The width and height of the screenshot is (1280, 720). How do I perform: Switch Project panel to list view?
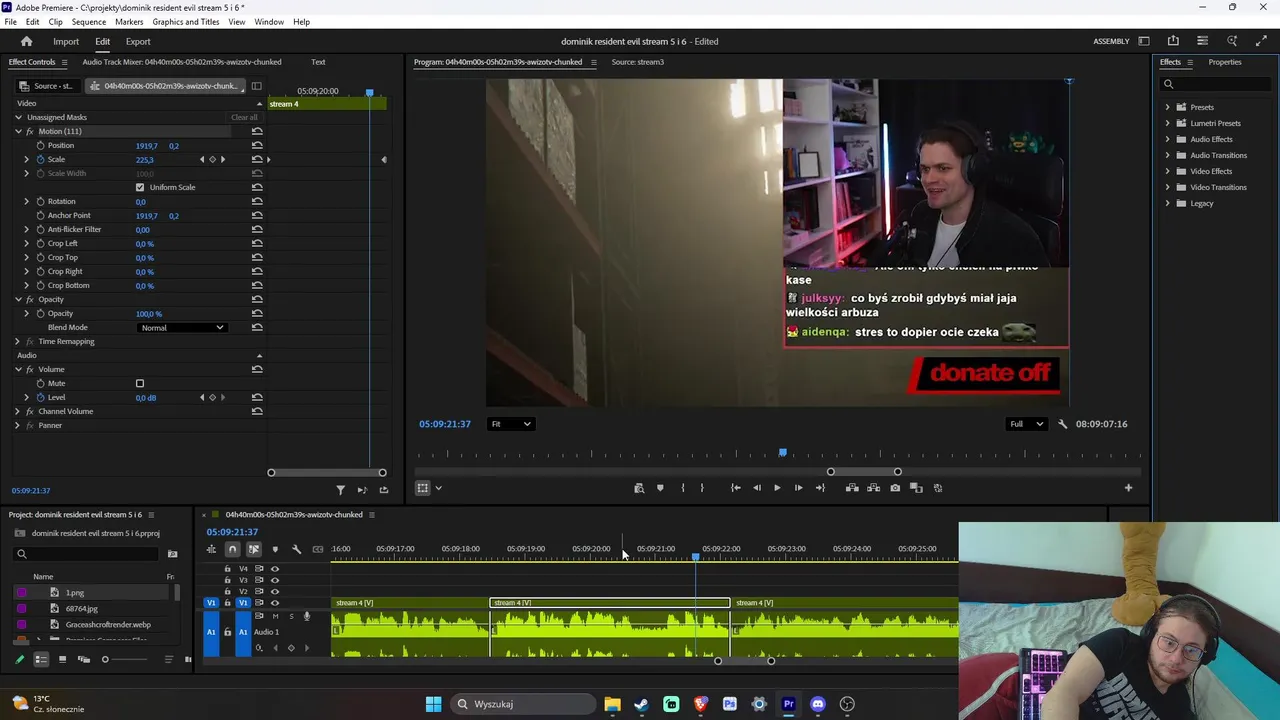(x=41, y=659)
